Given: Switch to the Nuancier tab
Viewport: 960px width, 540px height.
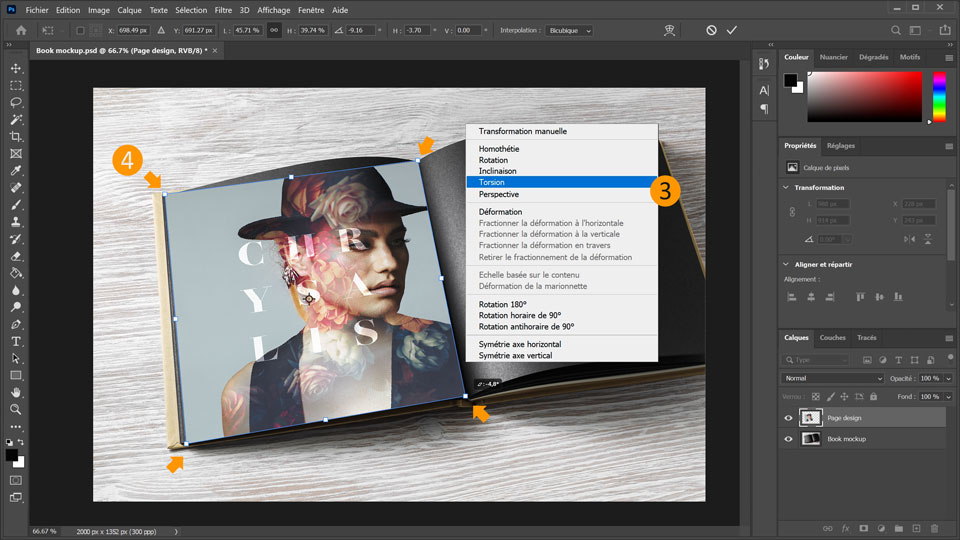Looking at the screenshot, I should pyautogui.click(x=833, y=57).
